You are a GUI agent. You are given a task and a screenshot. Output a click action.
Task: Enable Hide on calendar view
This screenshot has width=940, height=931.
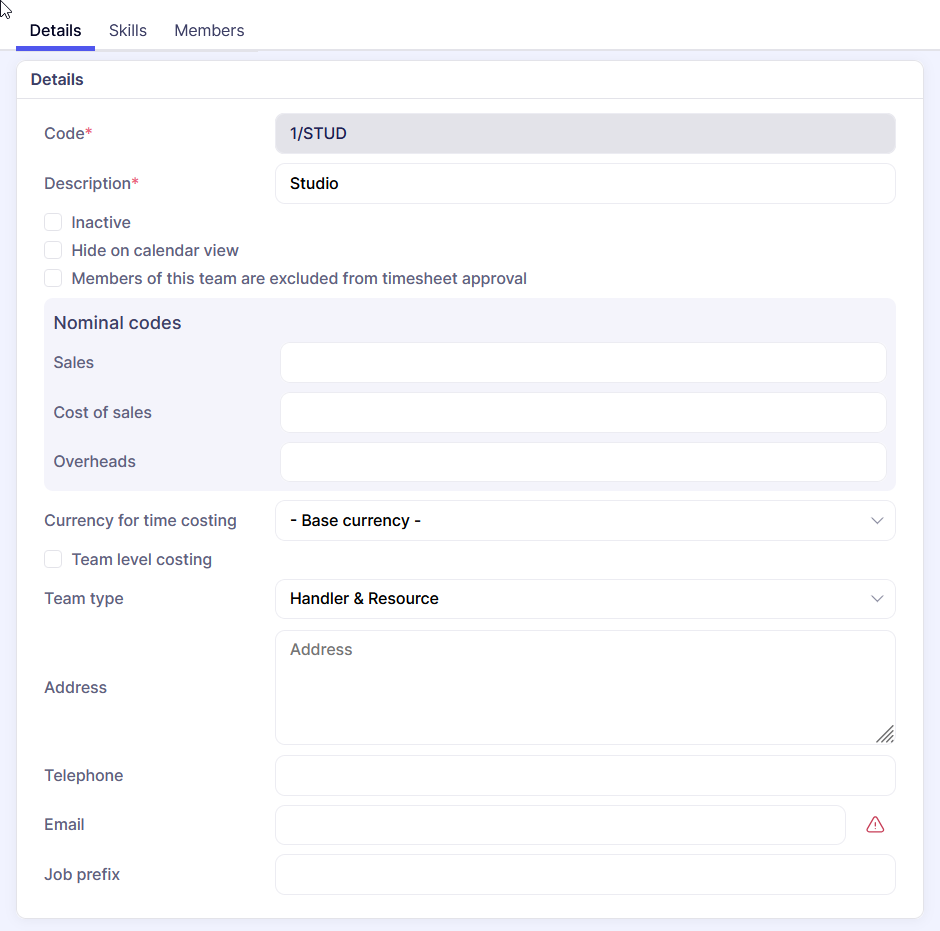[x=54, y=250]
